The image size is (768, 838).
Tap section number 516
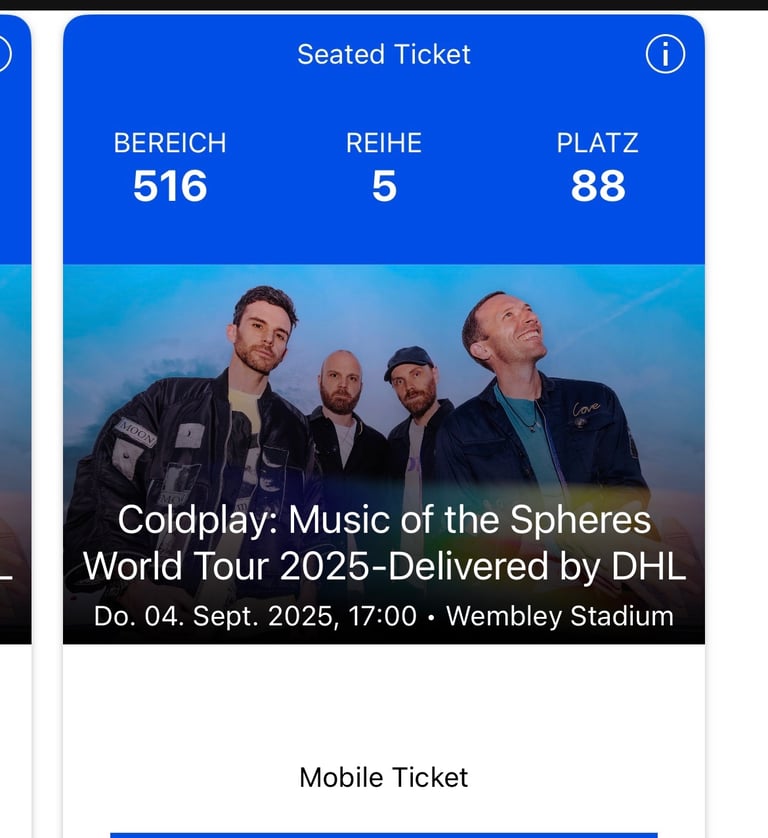coord(170,186)
